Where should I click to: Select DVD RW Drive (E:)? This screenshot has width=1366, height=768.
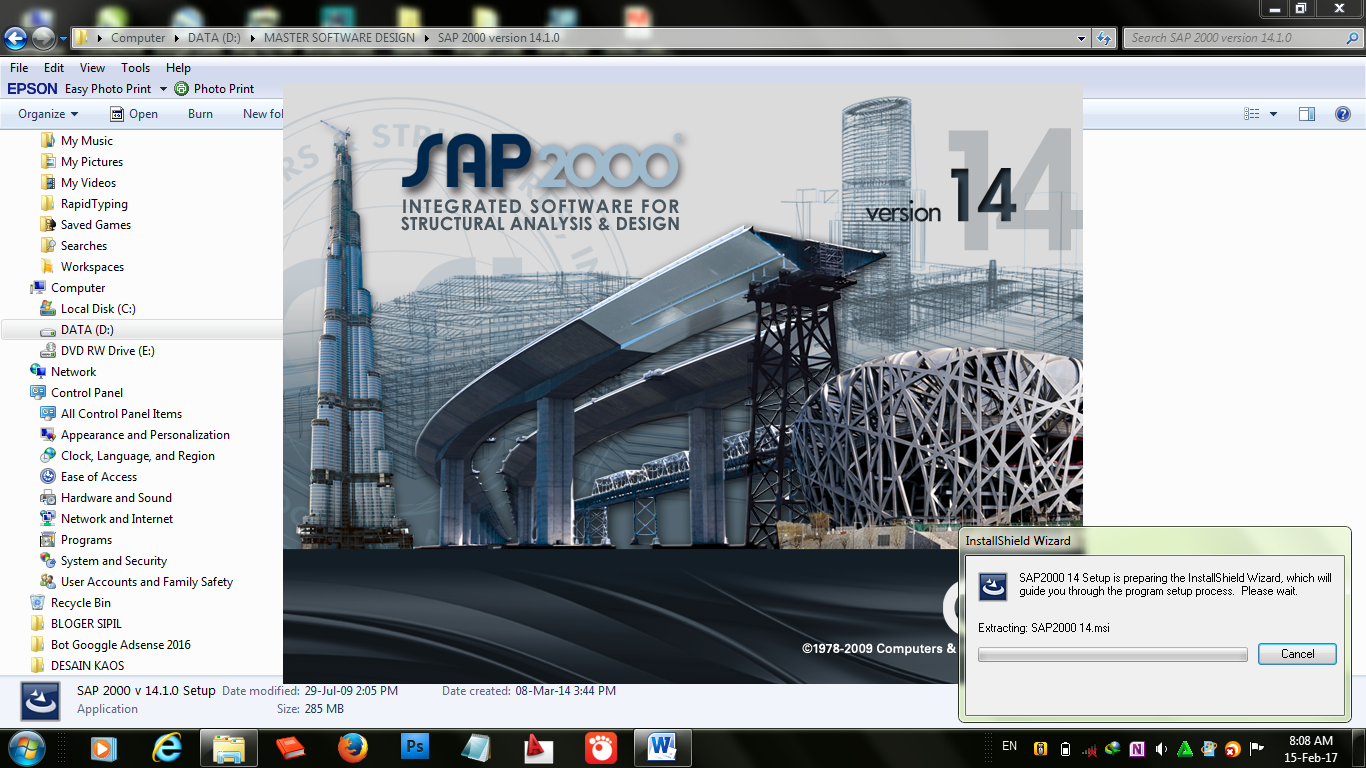(x=107, y=351)
